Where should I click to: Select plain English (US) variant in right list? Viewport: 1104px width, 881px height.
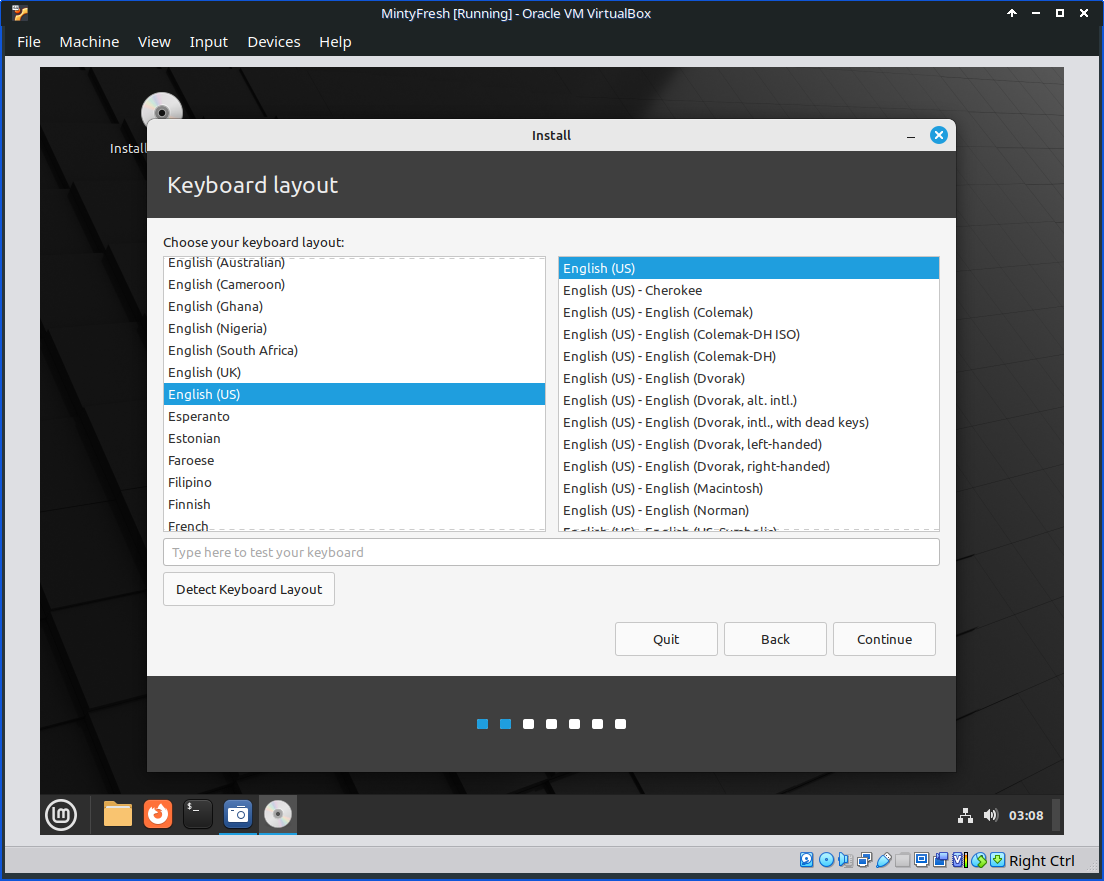point(748,268)
